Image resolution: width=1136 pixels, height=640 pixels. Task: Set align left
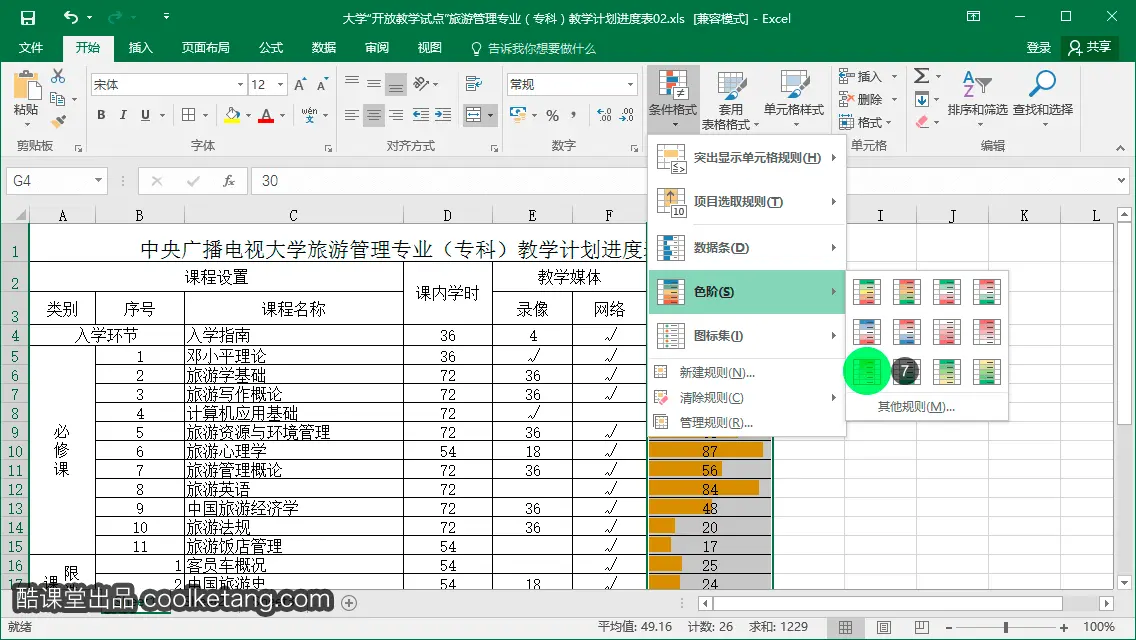(351, 115)
